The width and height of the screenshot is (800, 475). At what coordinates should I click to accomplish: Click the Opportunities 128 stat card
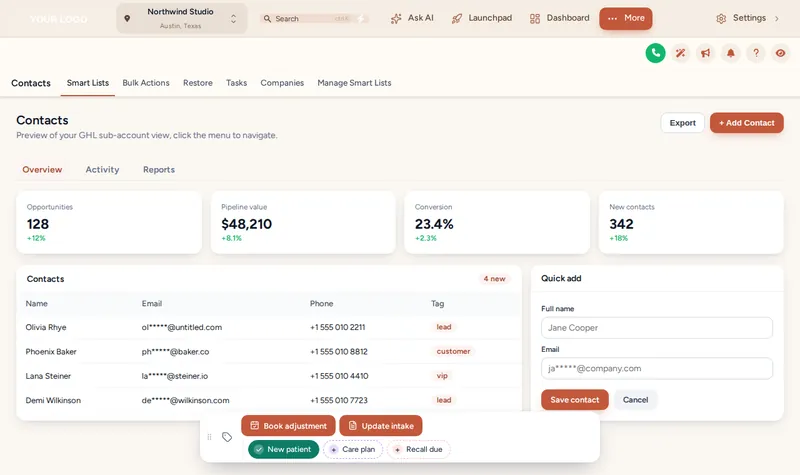point(109,222)
